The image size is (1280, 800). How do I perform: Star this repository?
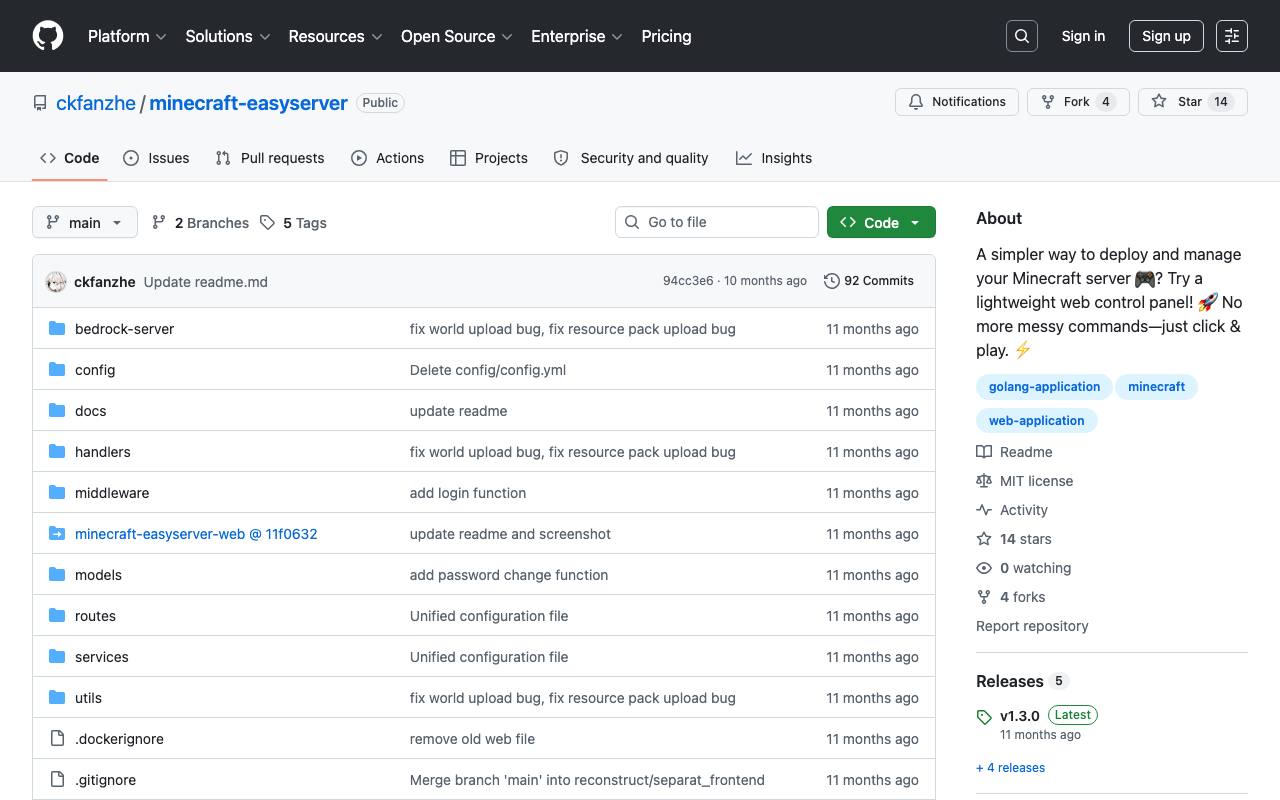pyautogui.click(x=1193, y=102)
